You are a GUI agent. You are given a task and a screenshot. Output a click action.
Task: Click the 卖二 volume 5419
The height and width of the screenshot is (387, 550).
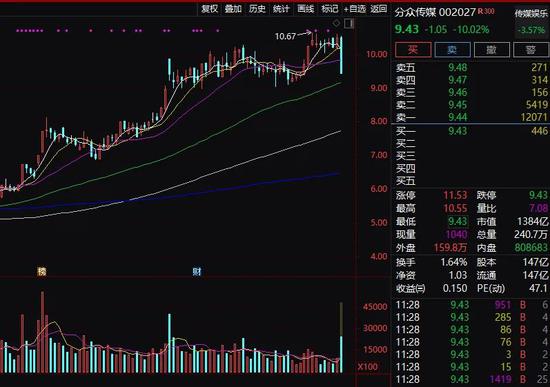pos(537,105)
